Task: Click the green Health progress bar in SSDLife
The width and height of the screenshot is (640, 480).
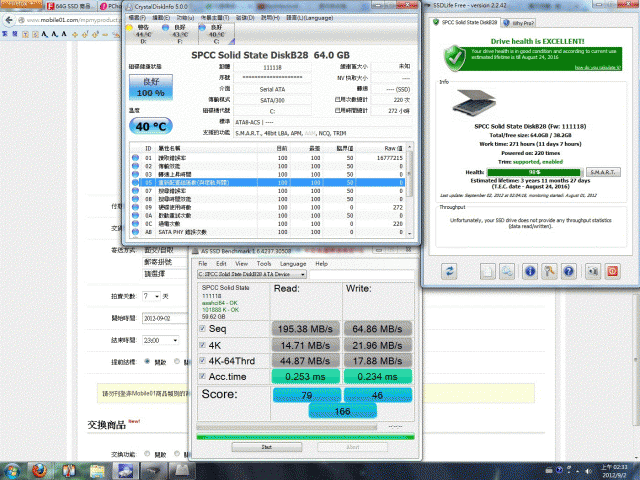Action: pos(534,172)
